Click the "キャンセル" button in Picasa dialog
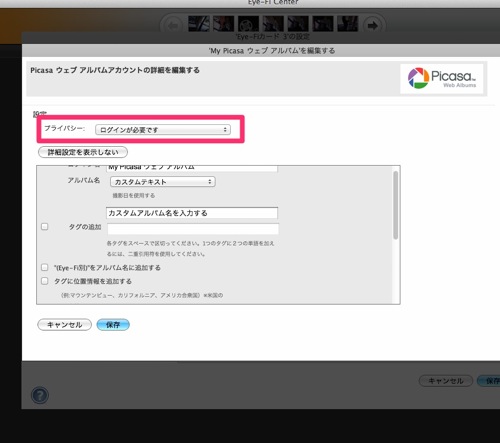The width and height of the screenshot is (500, 443). [64, 325]
